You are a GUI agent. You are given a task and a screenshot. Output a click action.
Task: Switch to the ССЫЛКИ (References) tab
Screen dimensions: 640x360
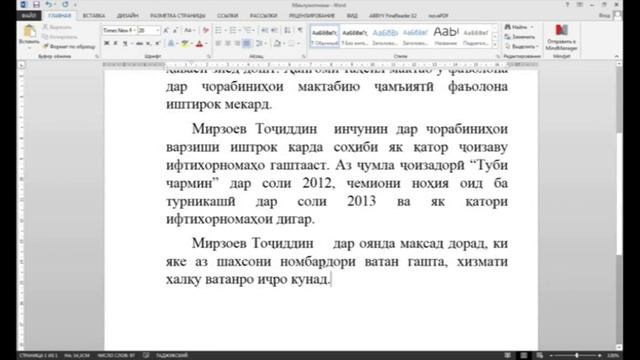pyautogui.click(x=227, y=16)
